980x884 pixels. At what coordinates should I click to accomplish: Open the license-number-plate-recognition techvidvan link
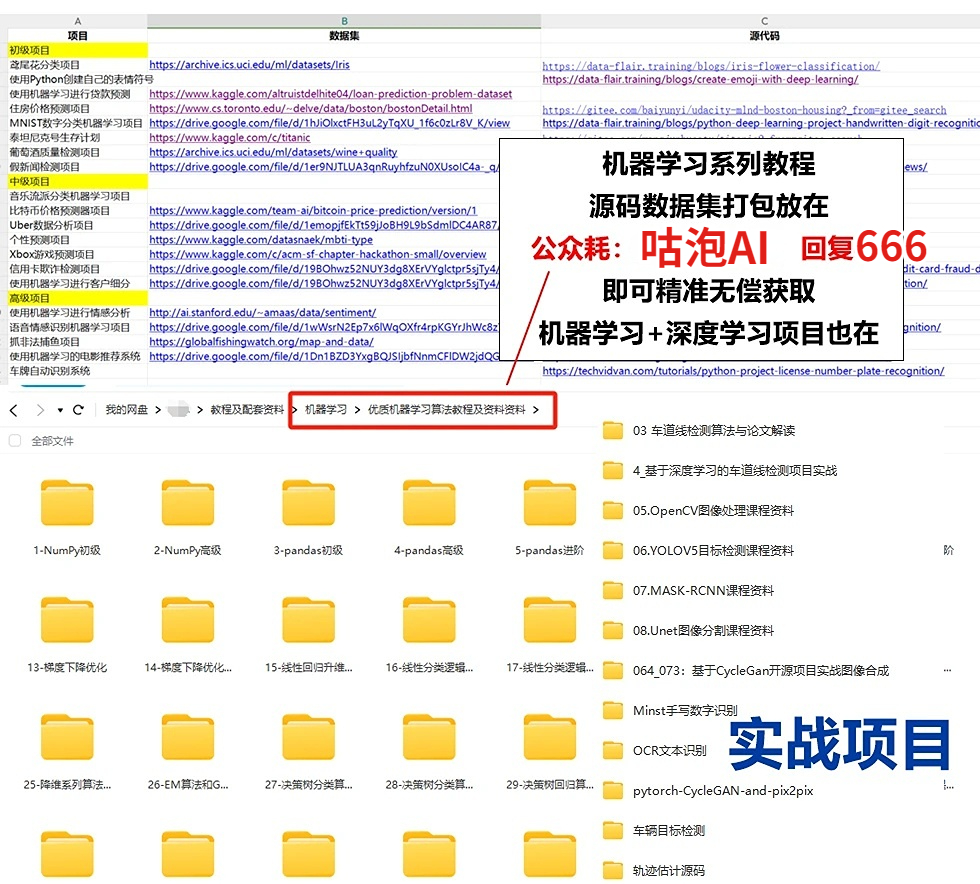743,371
